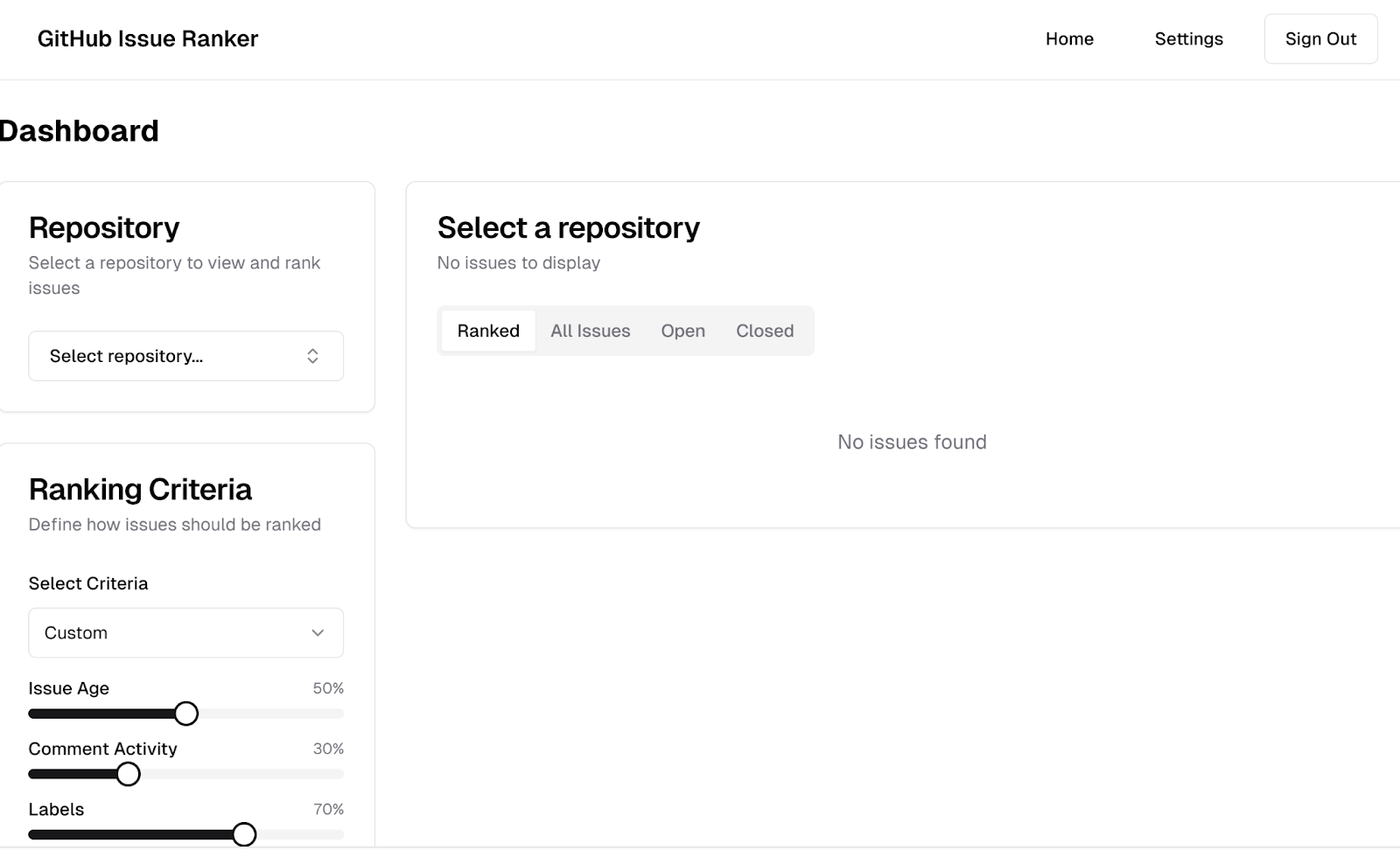Viewport: 1400px width, 850px height.
Task: Open Settings from the top navigation
Action: coord(1188,38)
